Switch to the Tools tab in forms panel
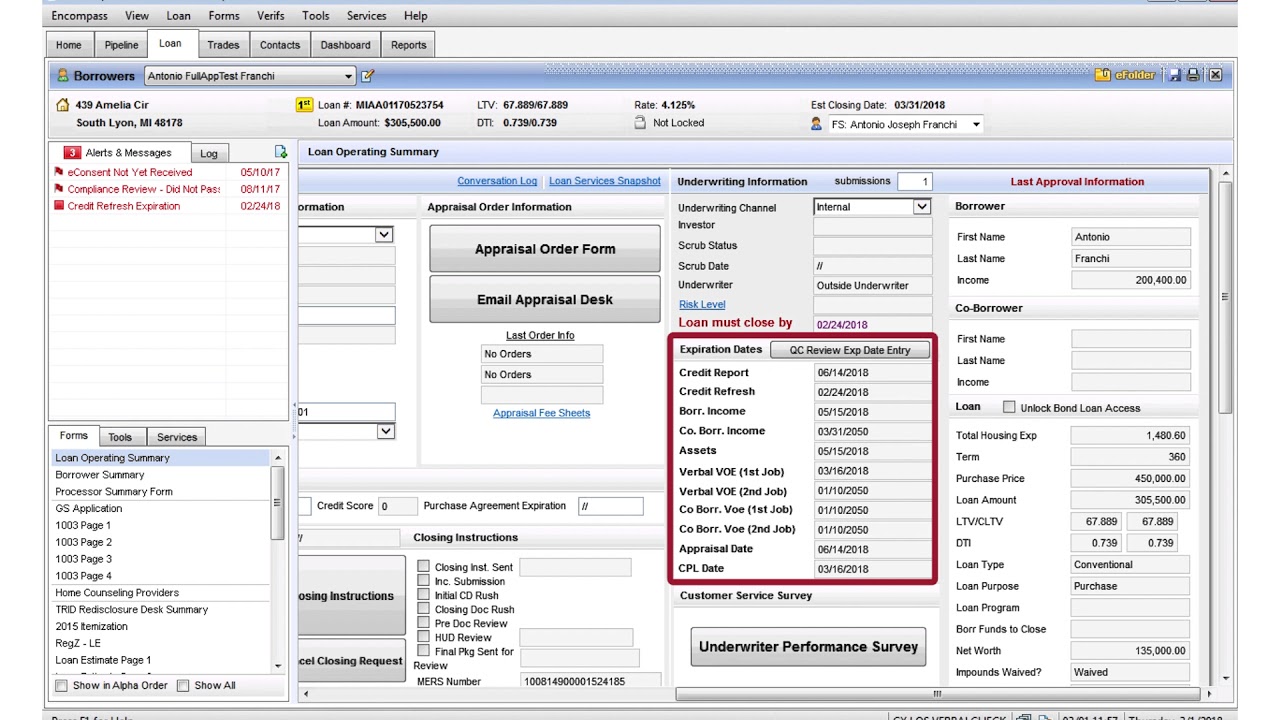Viewport: 1280px width, 720px height. point(120,437)
